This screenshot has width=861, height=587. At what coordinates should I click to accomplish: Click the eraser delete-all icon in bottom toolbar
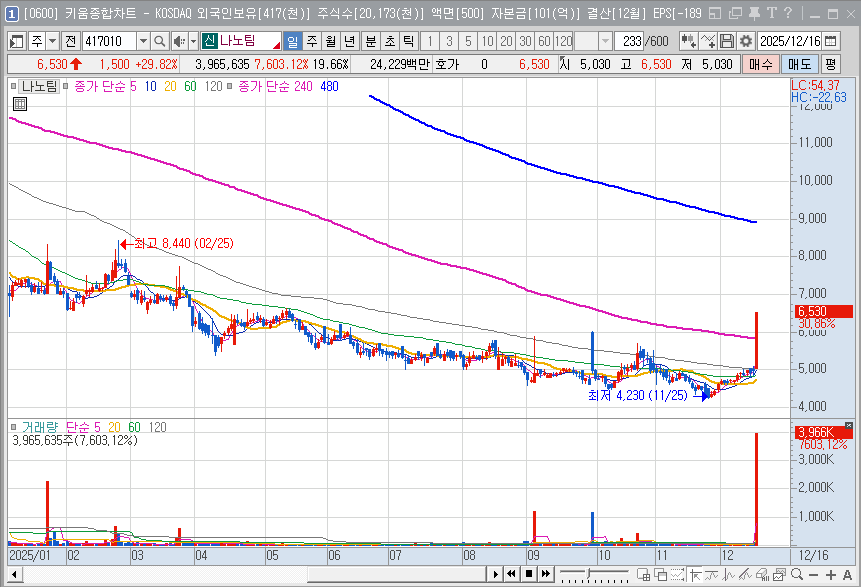tap(763, 575)
